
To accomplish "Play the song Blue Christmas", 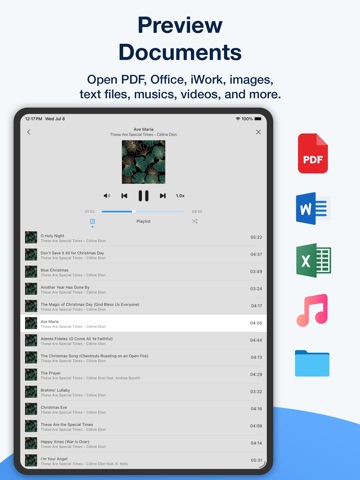I will (x=143, y=272).
